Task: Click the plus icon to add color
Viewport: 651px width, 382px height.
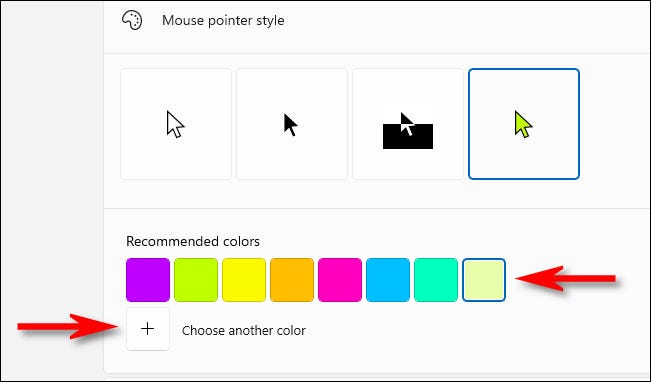Action: pyautogui.click(x=148, y=329)
